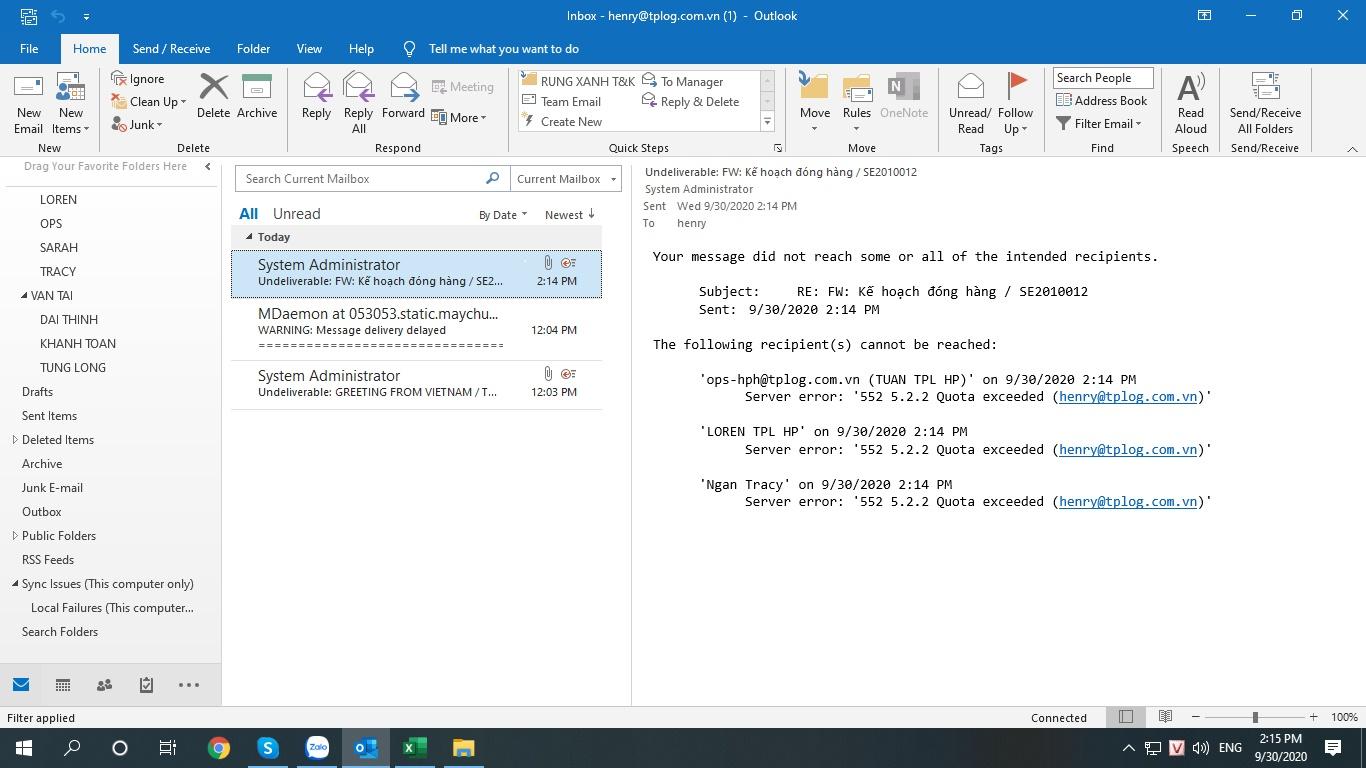Click Send/Receive All Folders

tap(1265, 103)
